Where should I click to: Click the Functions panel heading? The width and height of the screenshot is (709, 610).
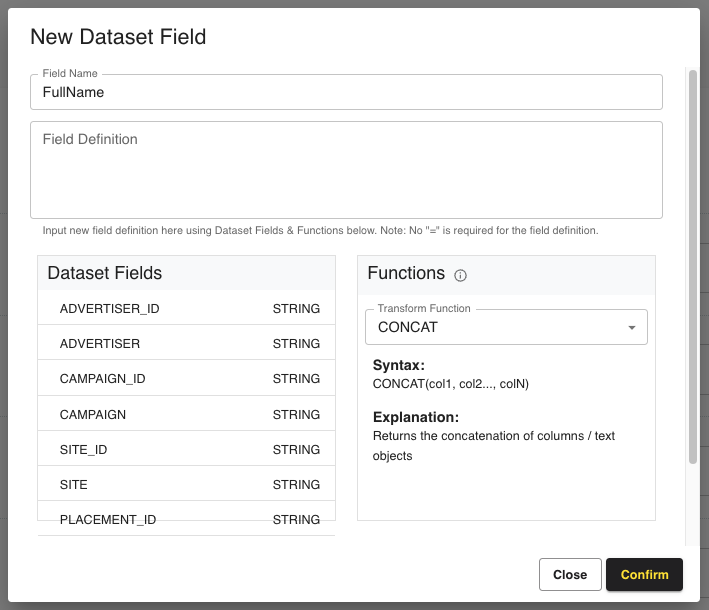click(406, 273)
